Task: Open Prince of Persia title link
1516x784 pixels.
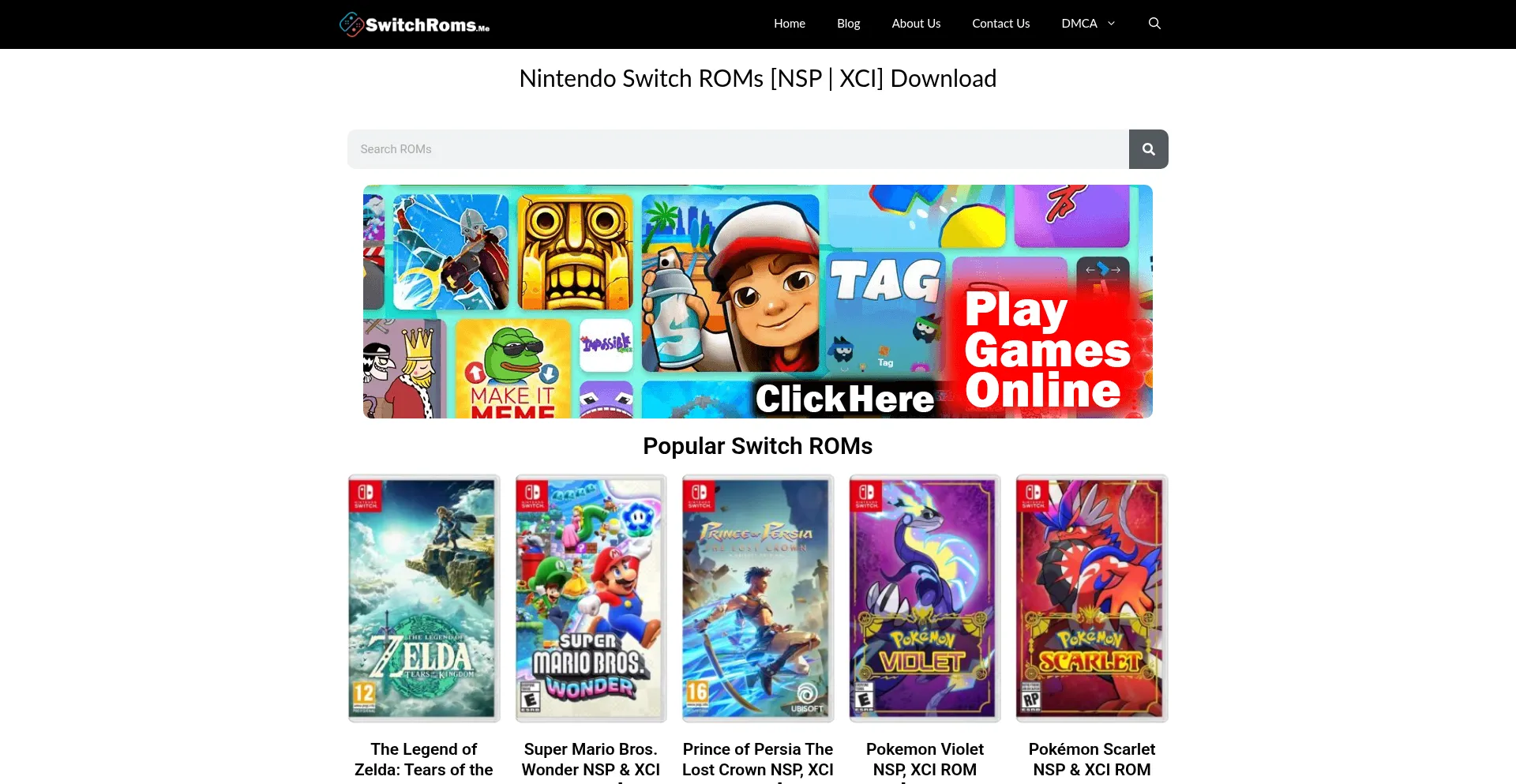Action: [x=757, y=759]
